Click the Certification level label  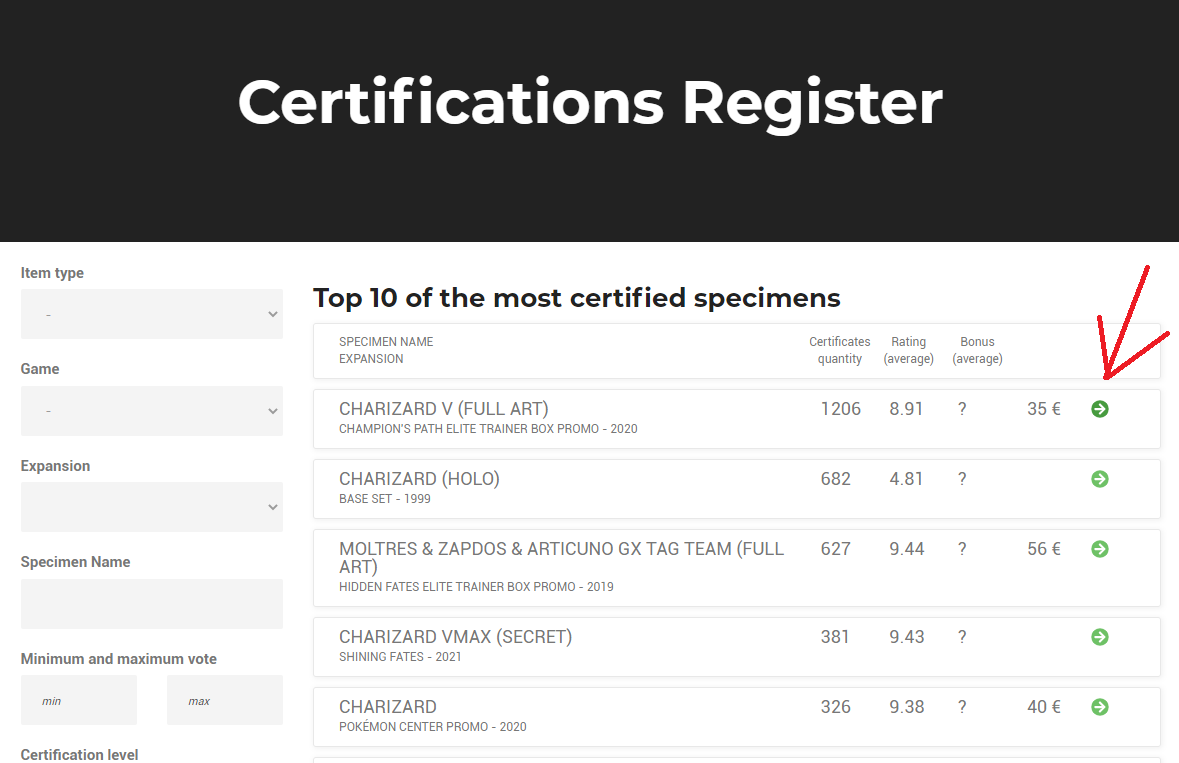coord(80,755)
